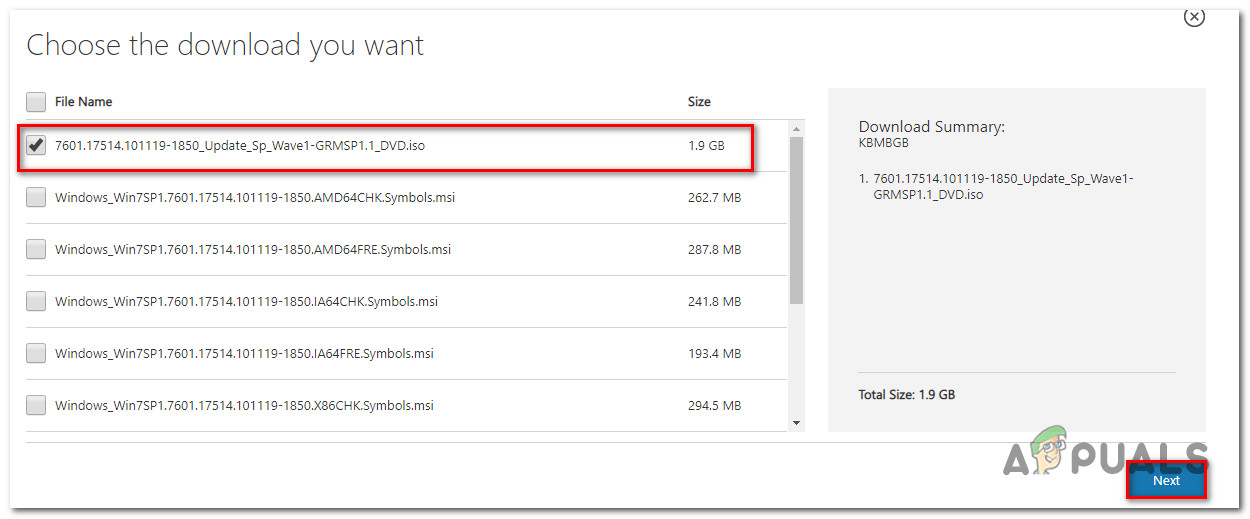Click the Next button
This screenshot has height=519, width=1250.
point(1166,481)
